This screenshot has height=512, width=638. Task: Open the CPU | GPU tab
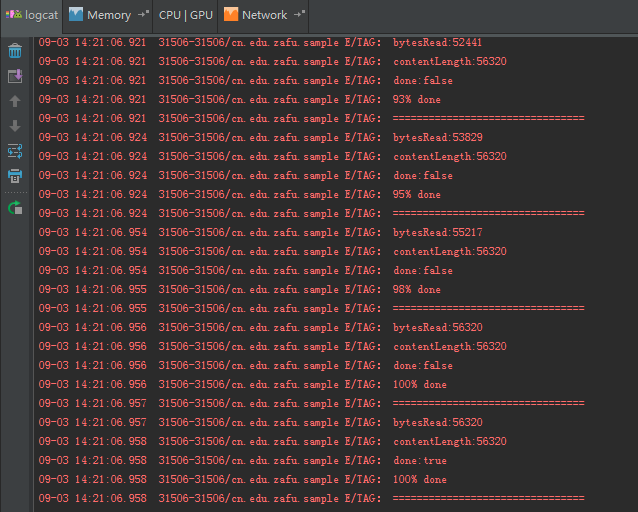(186, 15)
